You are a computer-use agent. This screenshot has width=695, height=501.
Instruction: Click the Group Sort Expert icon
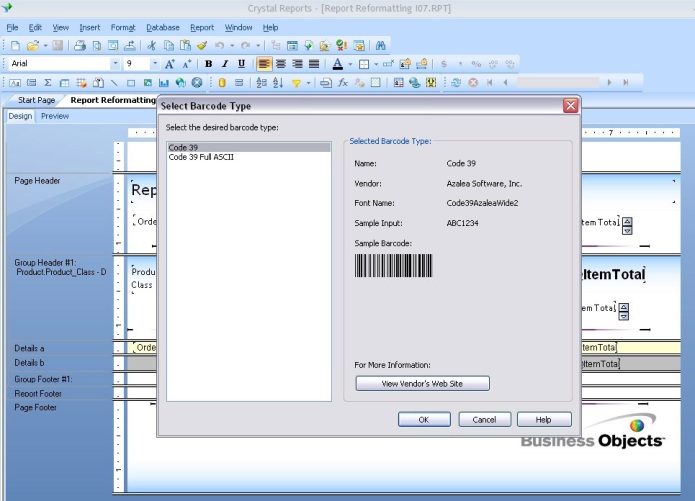tap(262, 83)
